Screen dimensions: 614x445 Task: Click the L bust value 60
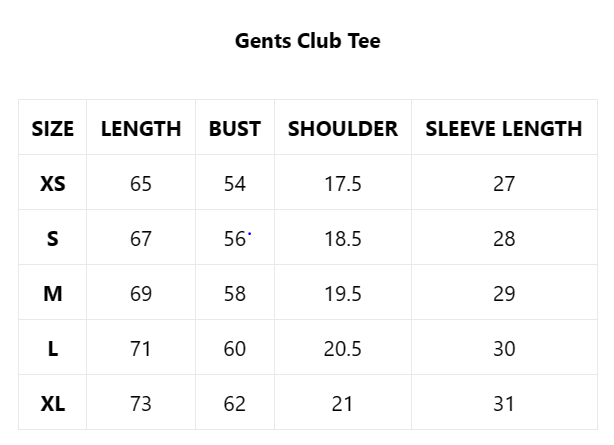click(x=235, y=349)
